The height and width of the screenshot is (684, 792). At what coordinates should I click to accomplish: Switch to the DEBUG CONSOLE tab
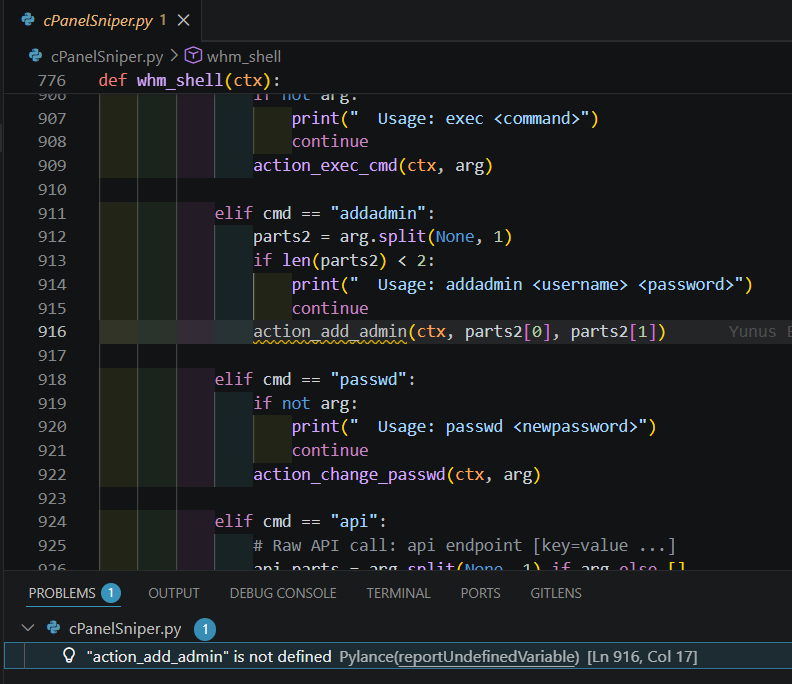[x=283, y=593]
